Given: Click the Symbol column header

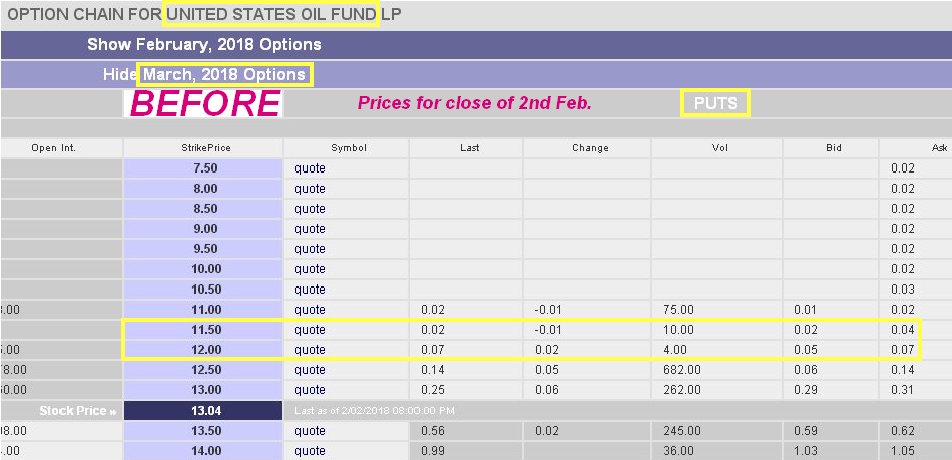Looking at the screenshot, I should coord(348,147).
